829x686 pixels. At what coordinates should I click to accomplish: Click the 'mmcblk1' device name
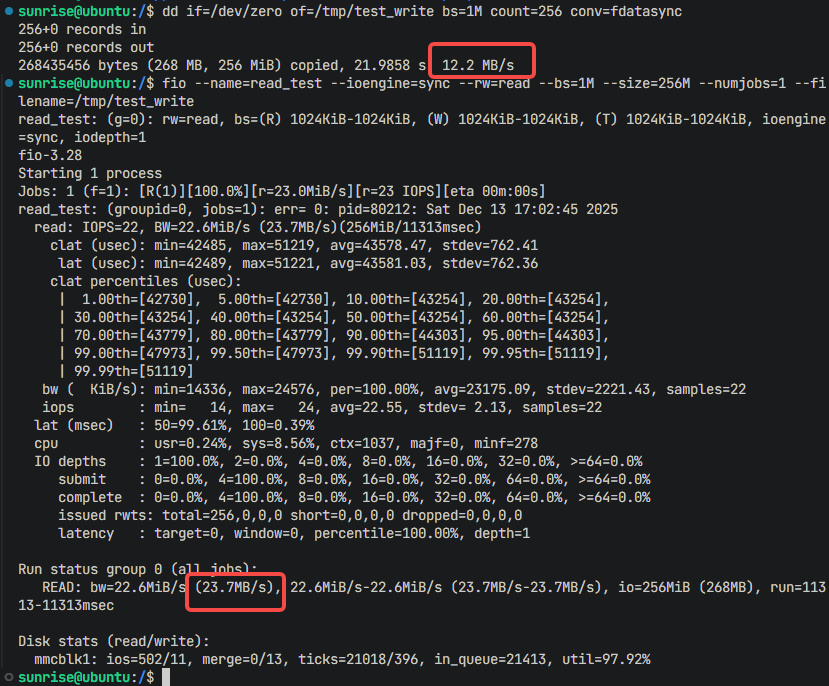(x=66, y=658)
